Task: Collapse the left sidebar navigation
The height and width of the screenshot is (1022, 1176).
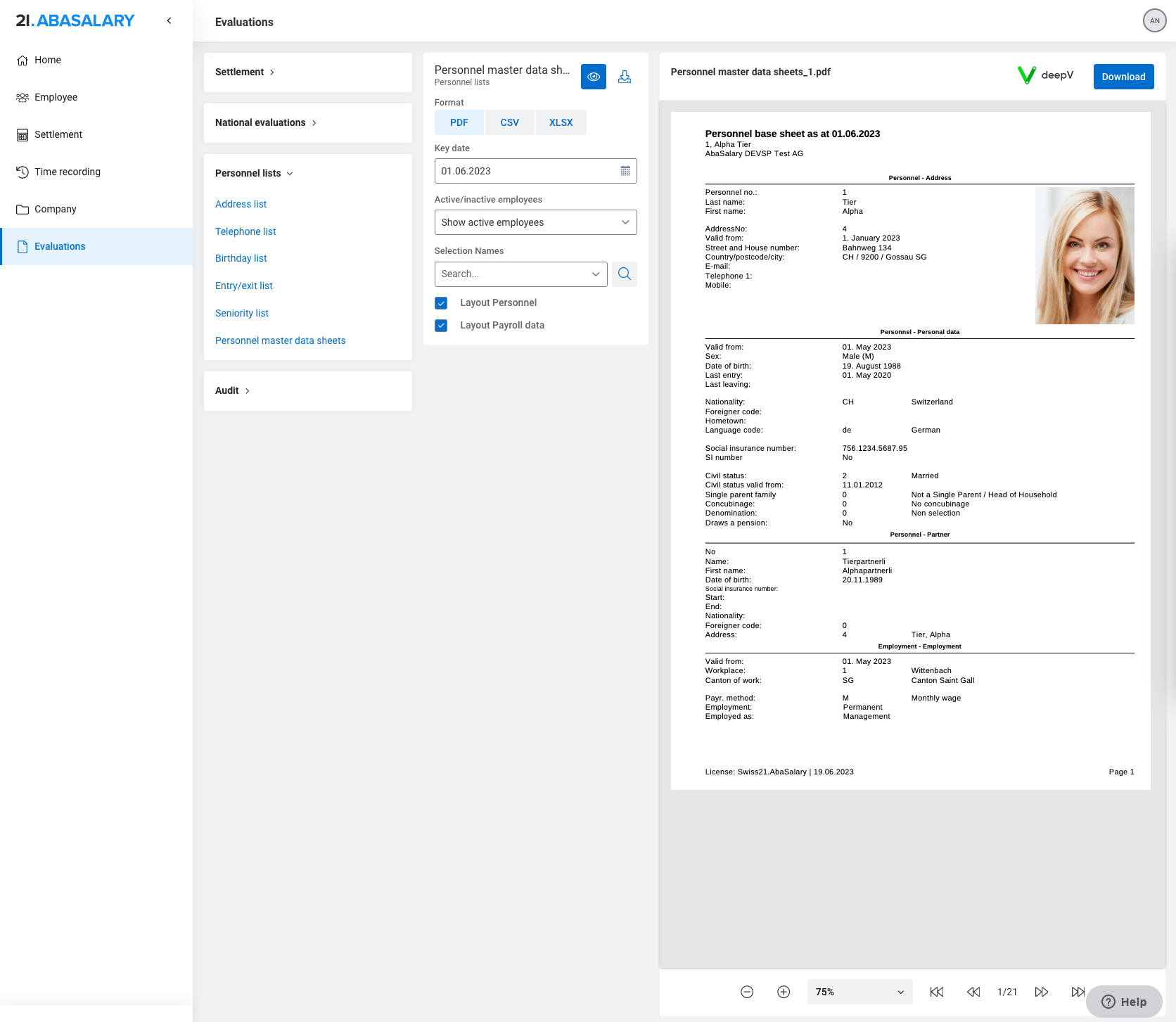Action: point(169,20)
